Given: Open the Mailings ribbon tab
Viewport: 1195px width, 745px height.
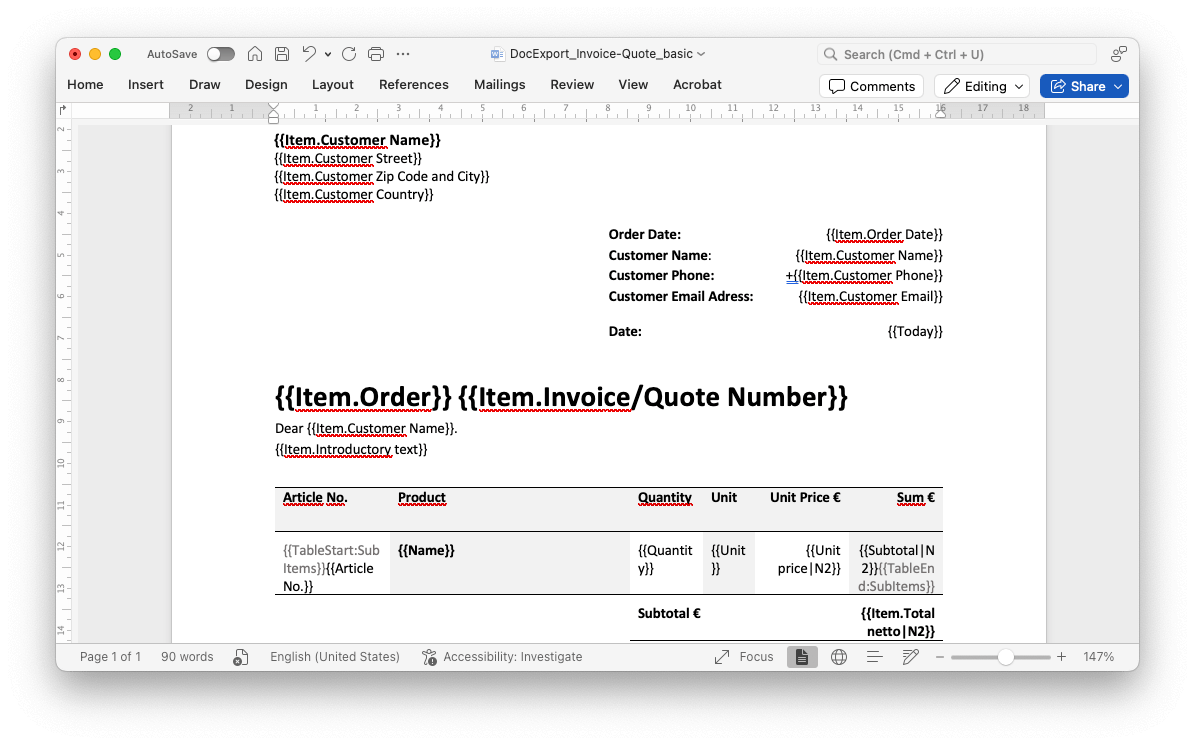Looking at the screenshot, I should [499, 85].
